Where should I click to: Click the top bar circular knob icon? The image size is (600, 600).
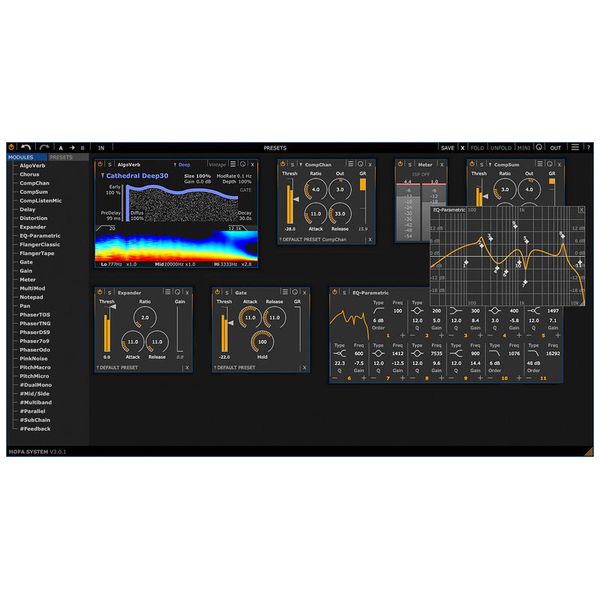click(x=539, y=147)
